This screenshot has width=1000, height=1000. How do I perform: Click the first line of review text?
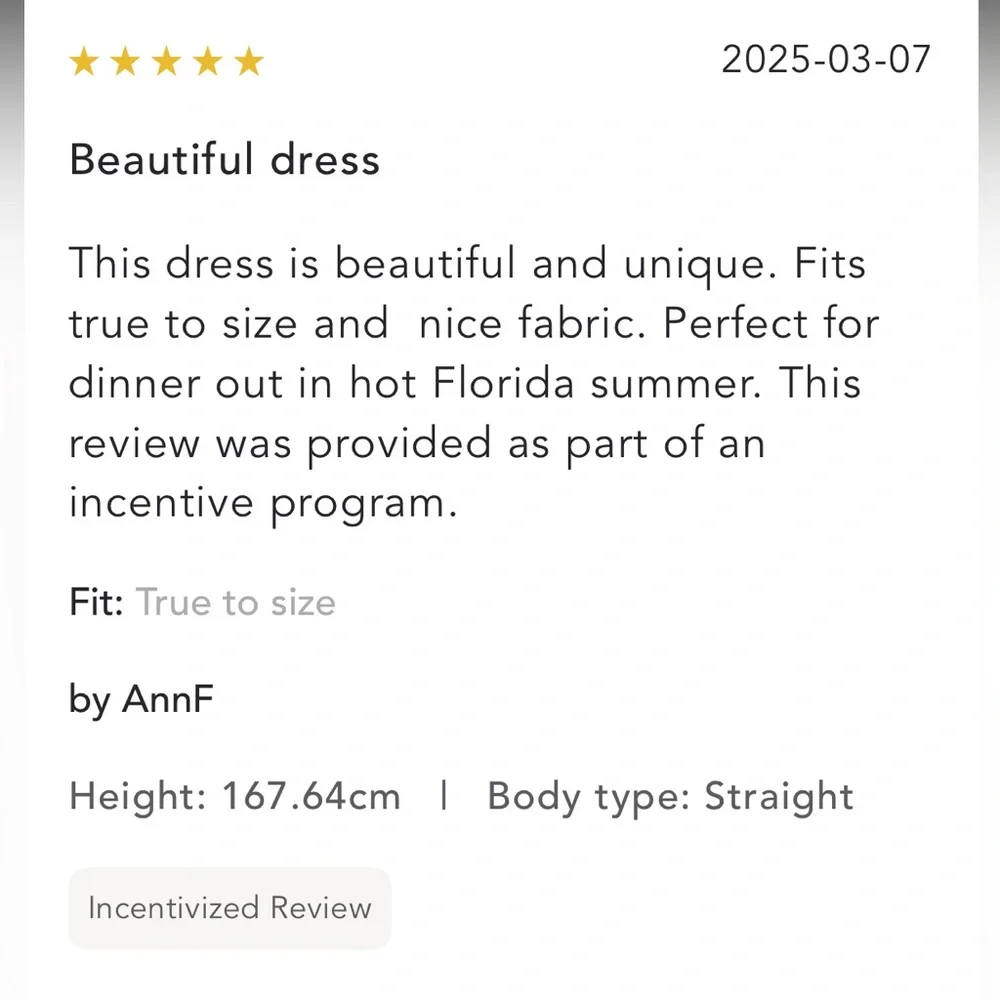(467, 263)
